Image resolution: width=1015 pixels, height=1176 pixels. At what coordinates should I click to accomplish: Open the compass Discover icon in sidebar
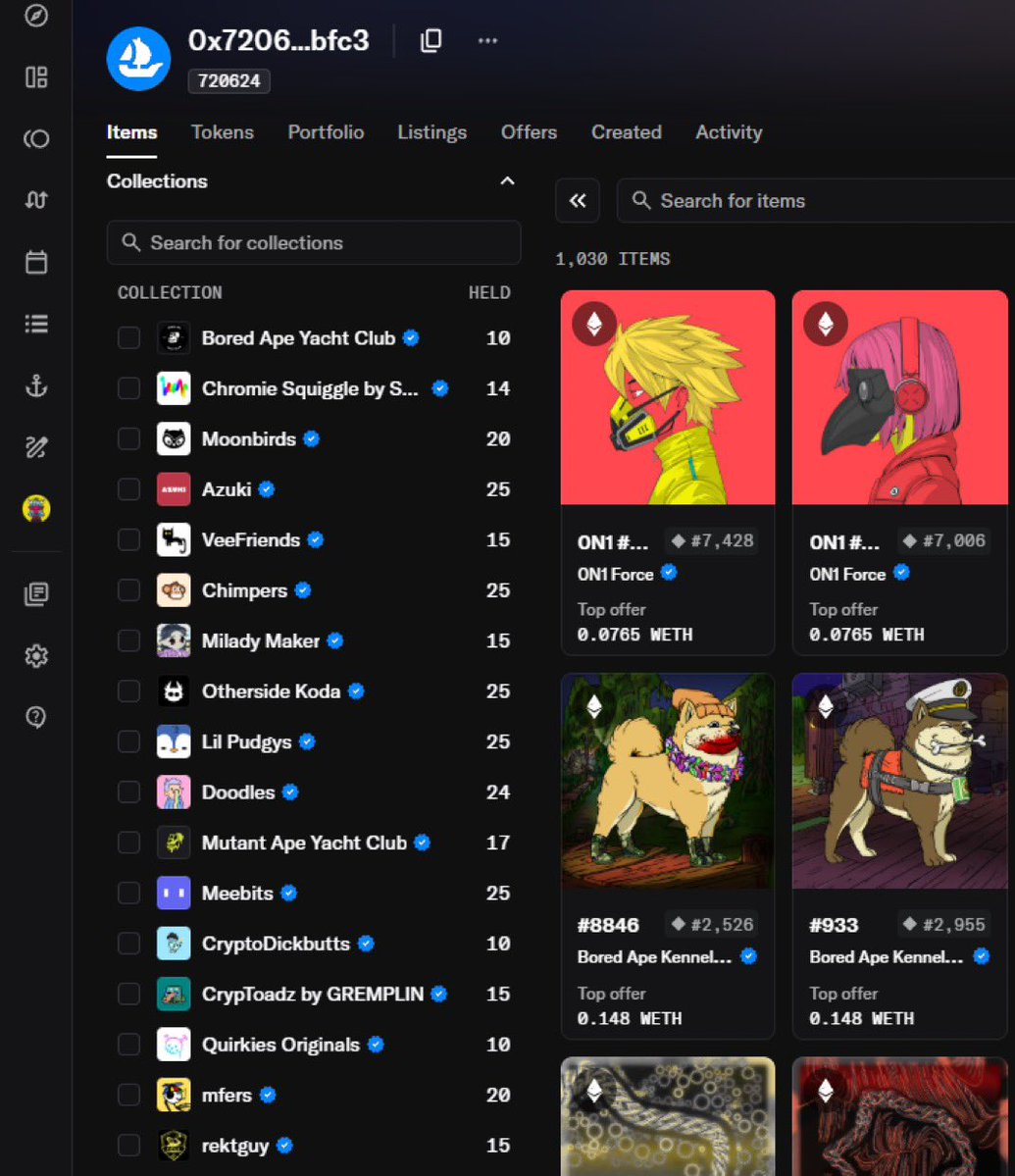click(x=36, y=15)
